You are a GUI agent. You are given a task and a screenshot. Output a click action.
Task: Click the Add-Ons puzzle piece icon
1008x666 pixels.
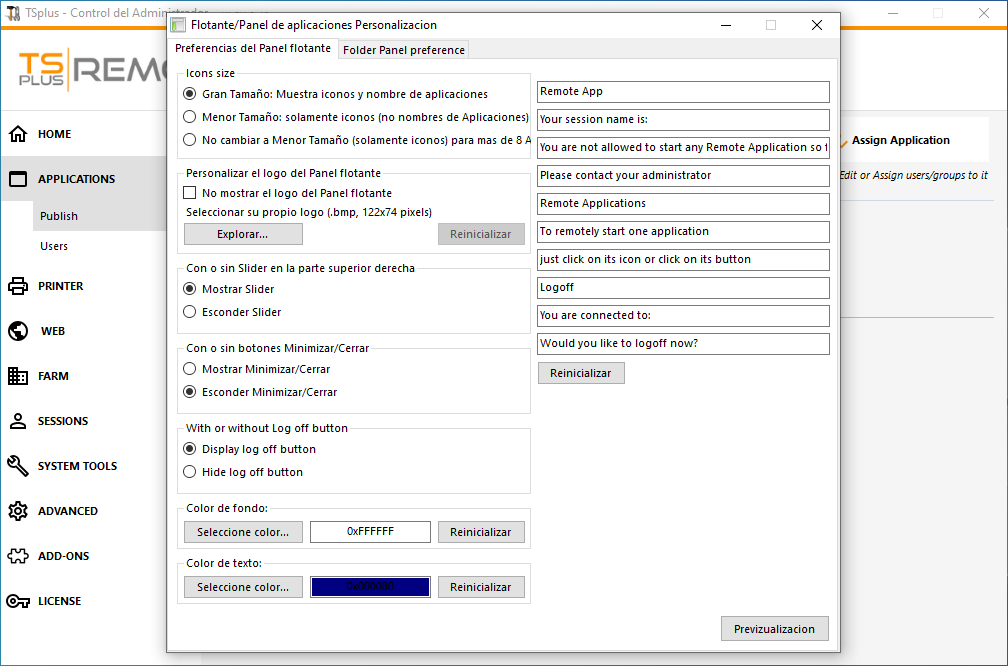coord(18,556)
